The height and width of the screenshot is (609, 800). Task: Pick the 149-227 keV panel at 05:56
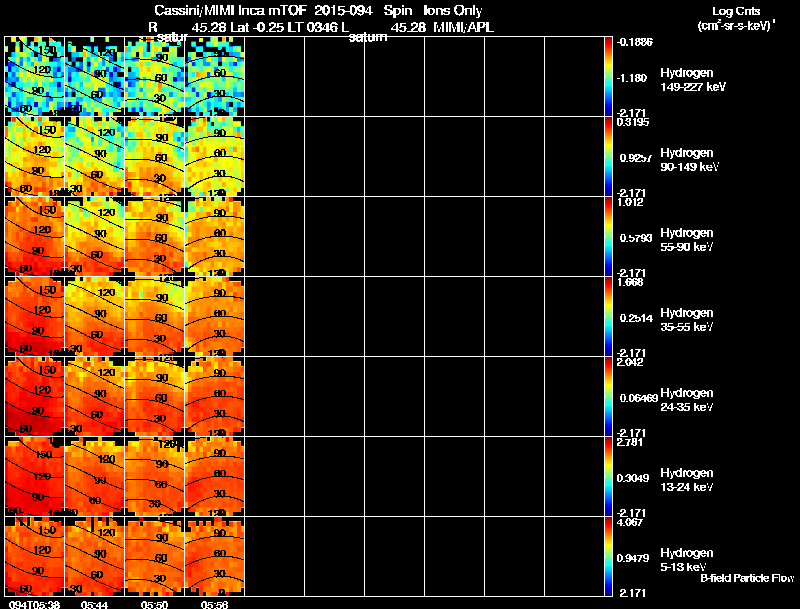214,77
